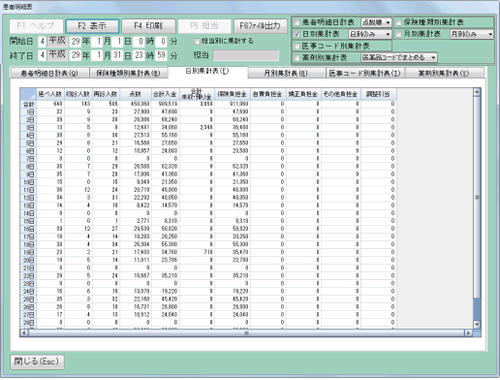Click the 補正負担金 column header
This screenshot has width=500, height=380.
[x=303, y=94]
